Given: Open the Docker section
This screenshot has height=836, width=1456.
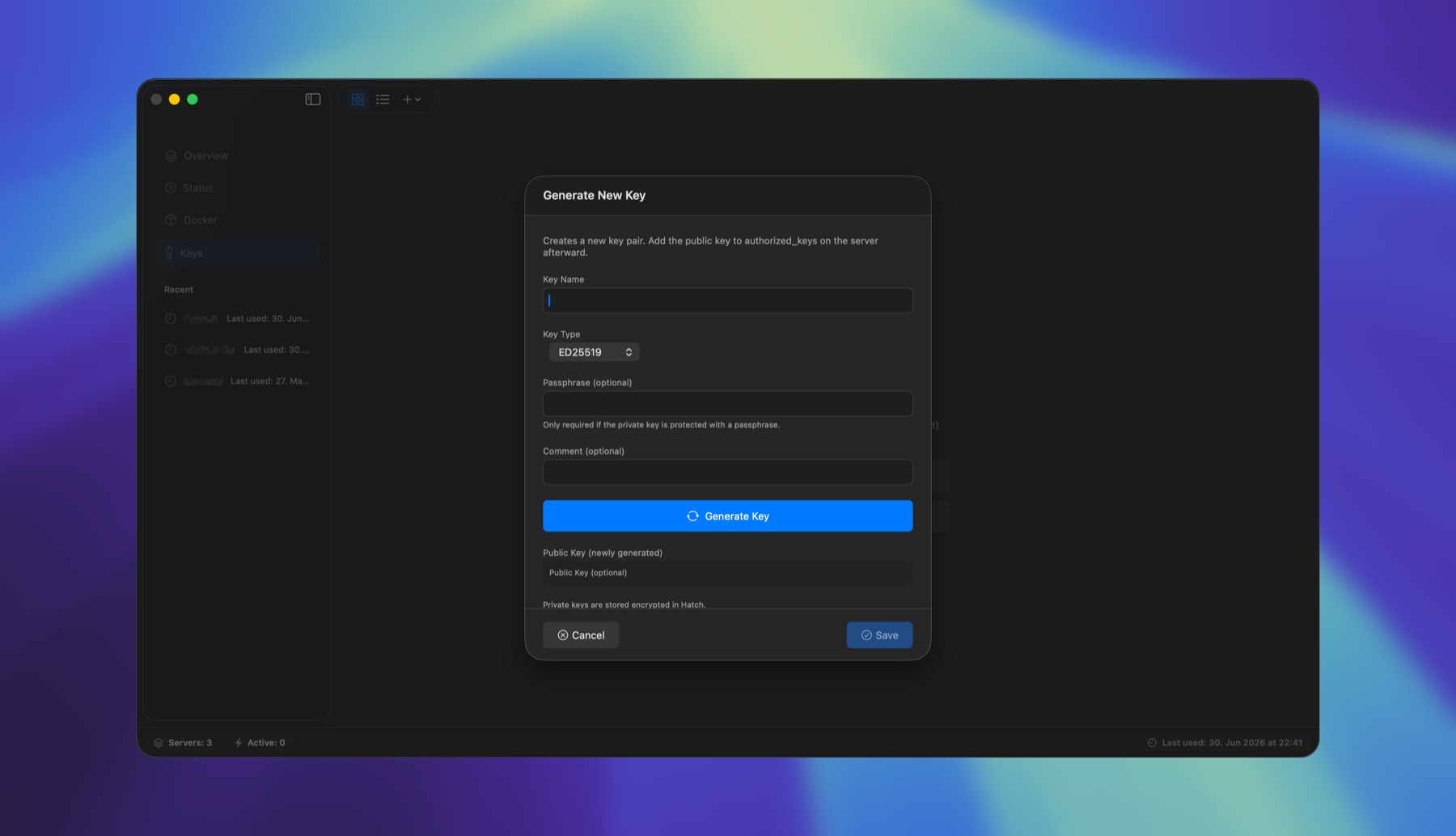Looking at the screenshot, I should [236, 220].
